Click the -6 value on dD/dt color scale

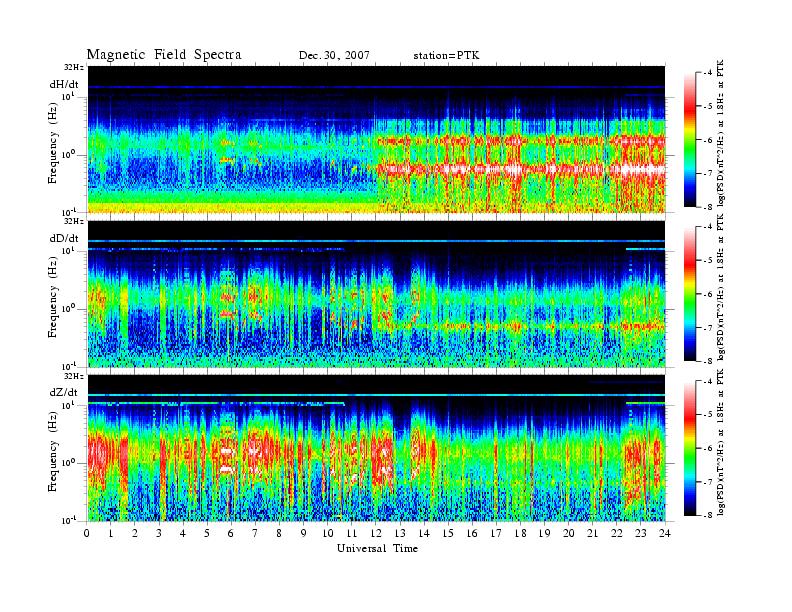pos(707,294)
